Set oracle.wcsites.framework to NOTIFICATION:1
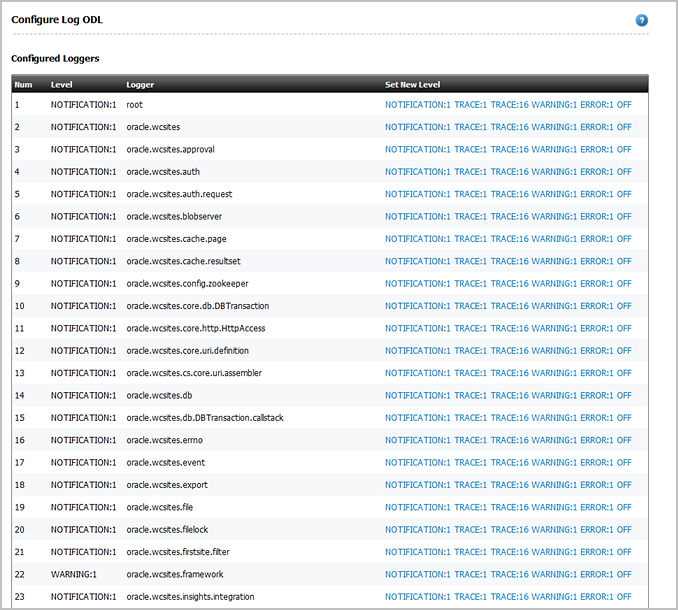The height and width of the screenshot is (610, 678). [418, 575]
